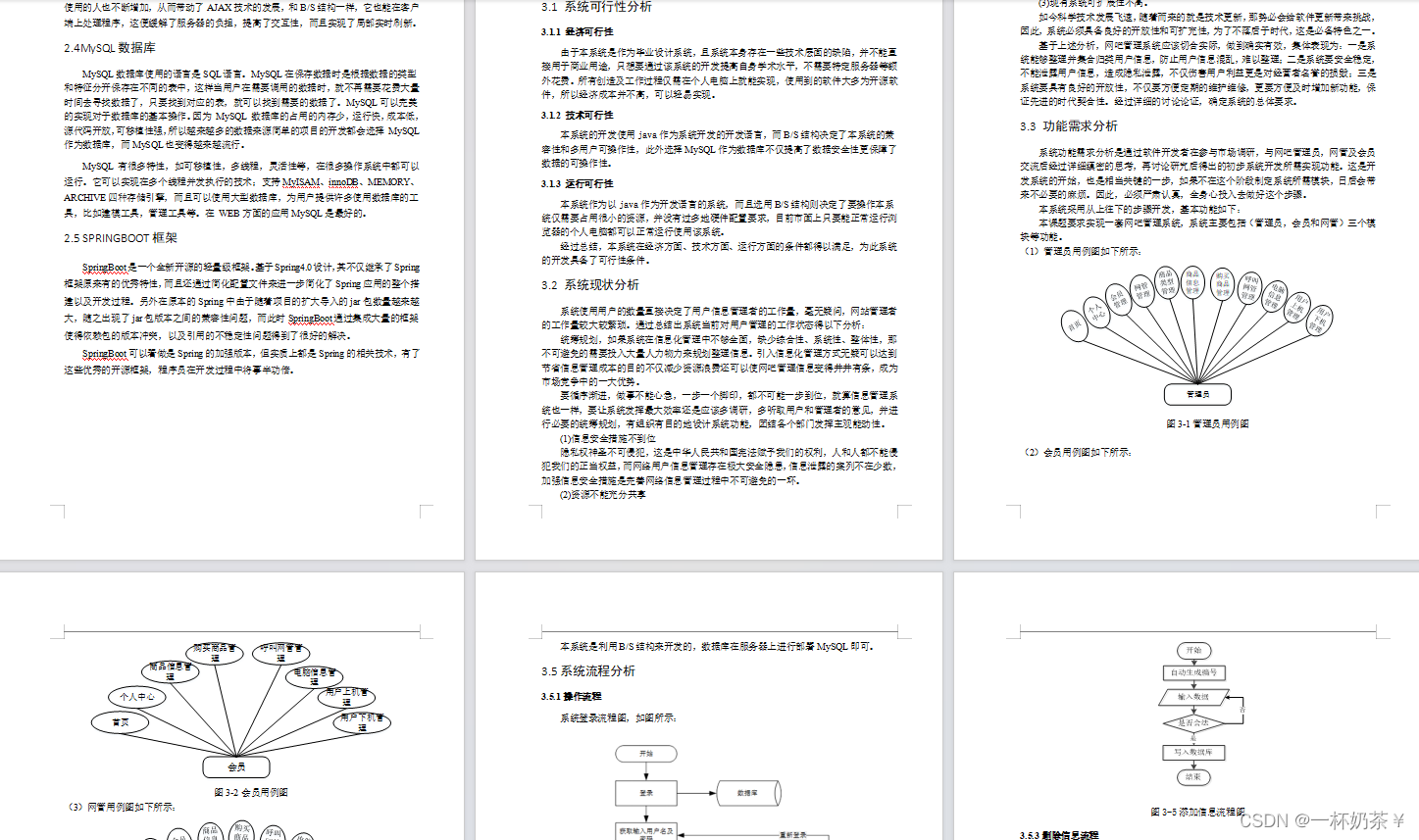The height and width of the screenshot is (840, 1419).
Task: Select the '呼叫网管管理' ellipse in the 会员 diagram
Action: pyautogui.click(x=279, y=653)
